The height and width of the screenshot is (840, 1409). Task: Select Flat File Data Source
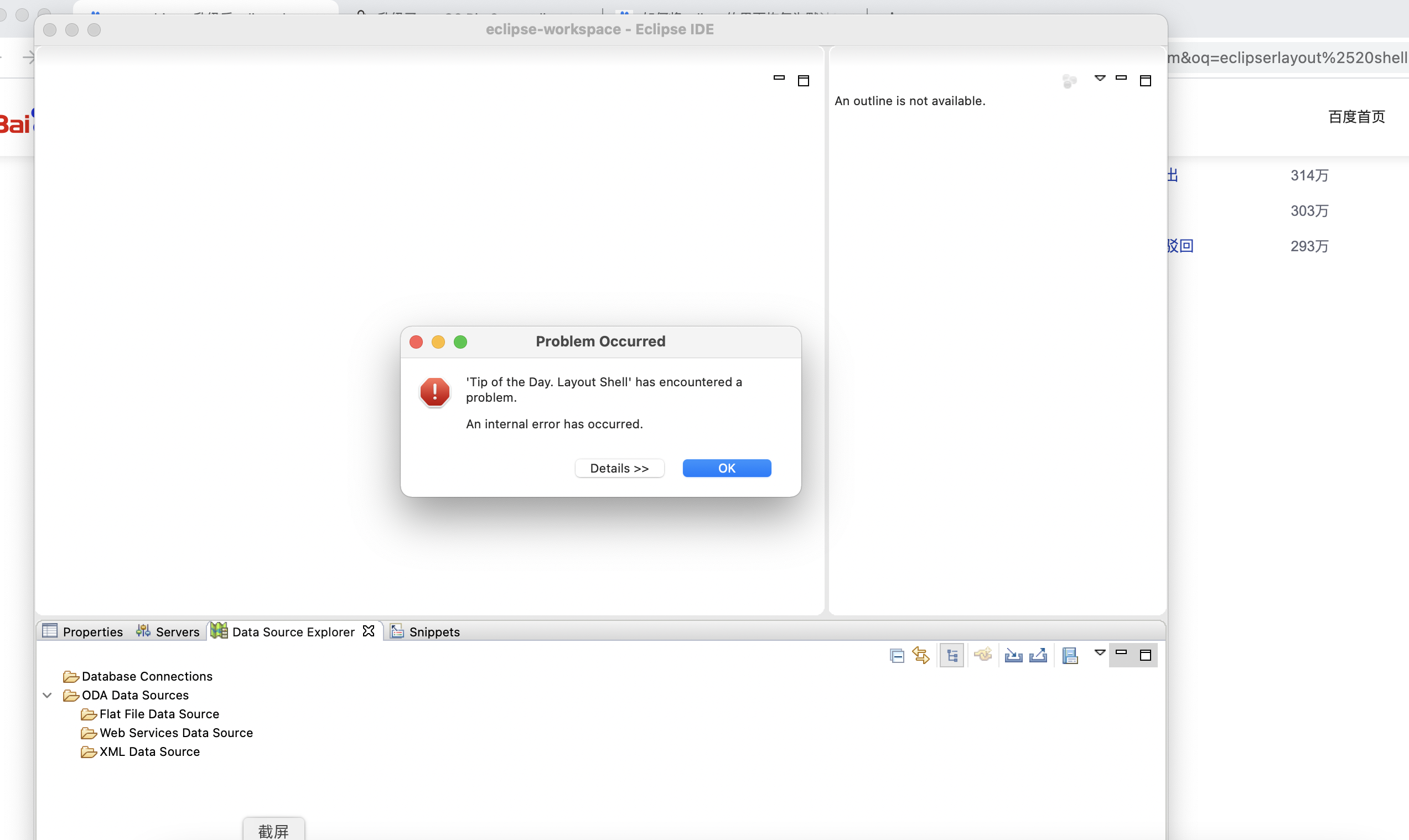coord(150,714)
